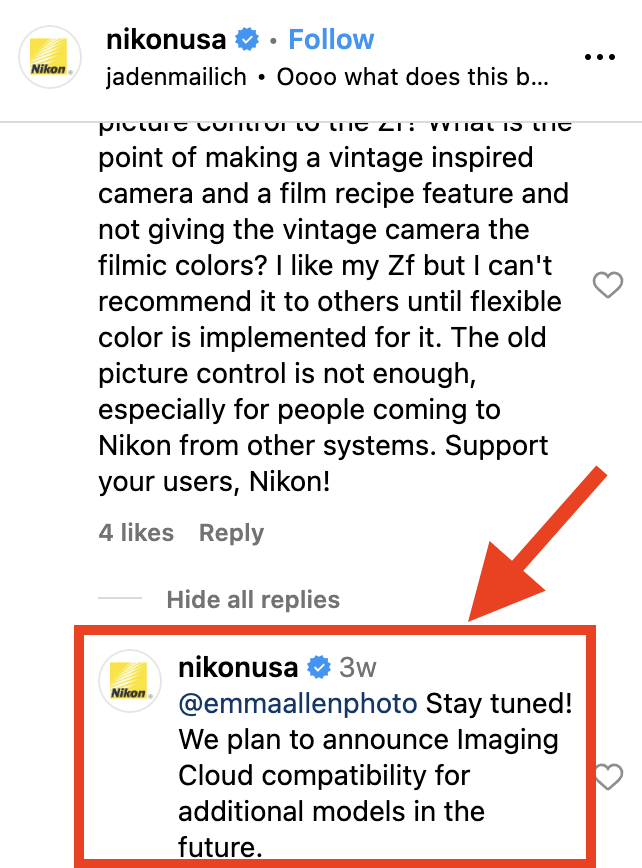642x868 pixels.
Task: Open nikonusa username in the reply
Action: (238, 667)
